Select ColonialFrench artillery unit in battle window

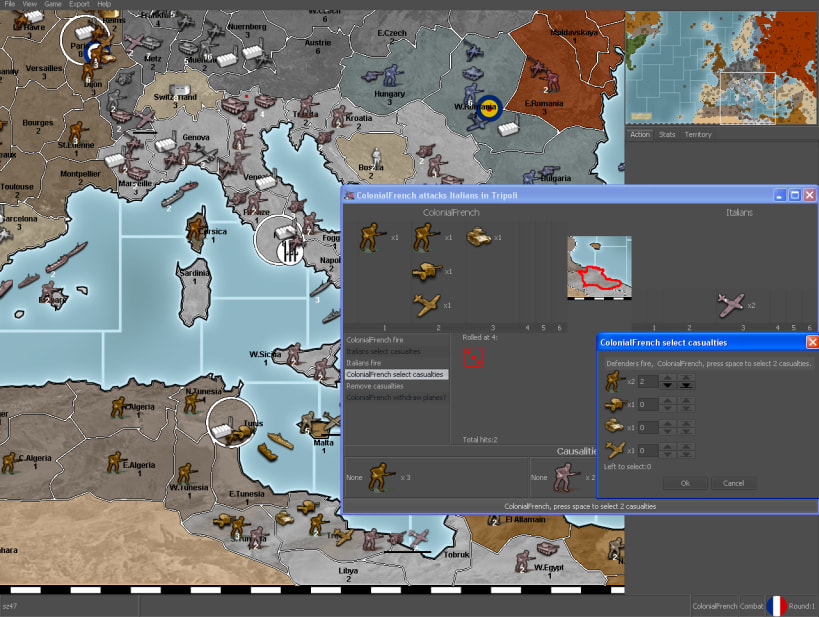click(x=427, y=272)
